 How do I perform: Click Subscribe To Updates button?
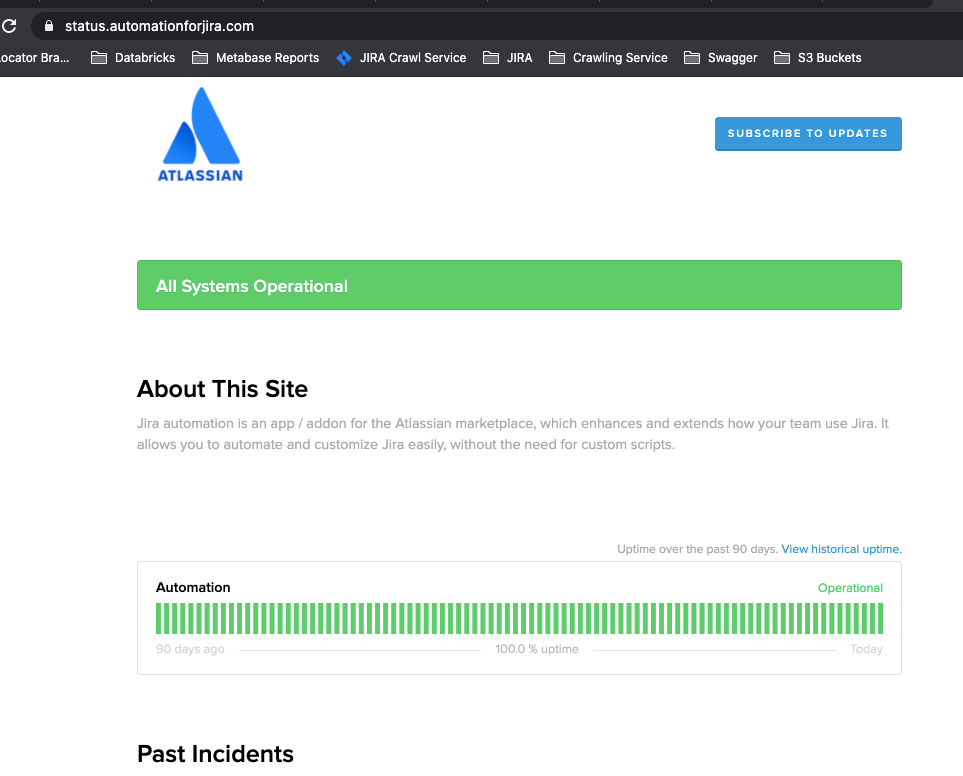pos(808,134)
